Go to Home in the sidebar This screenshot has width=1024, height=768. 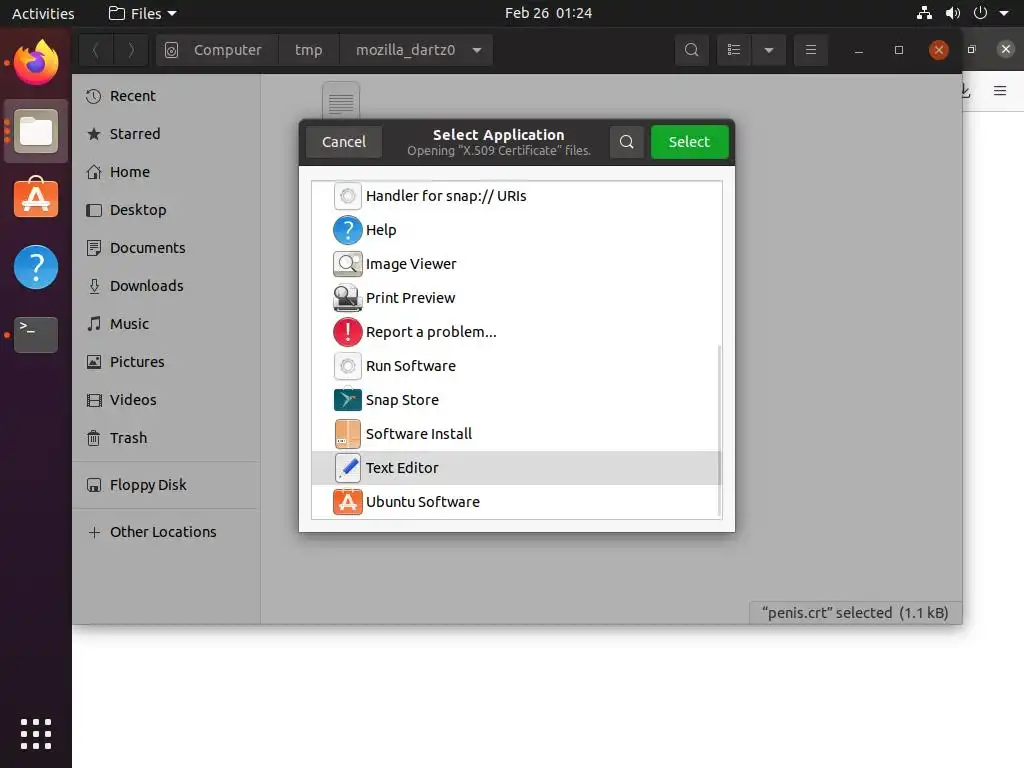tap(167, 172)
